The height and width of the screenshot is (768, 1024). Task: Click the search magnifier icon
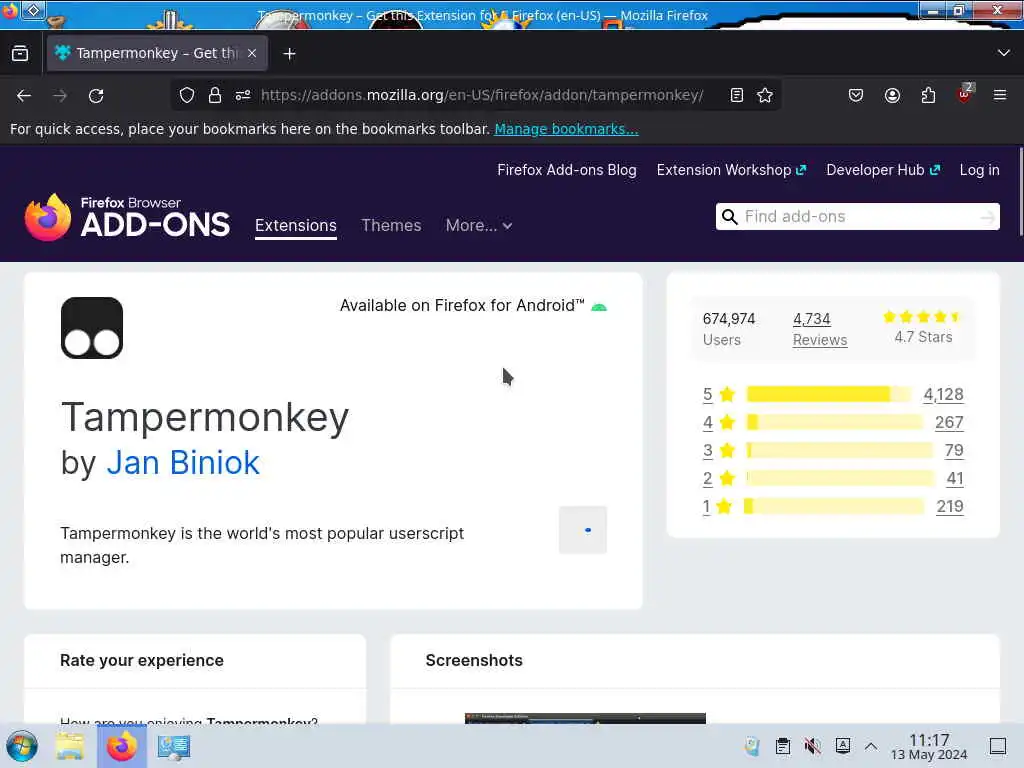click(729, 217)
